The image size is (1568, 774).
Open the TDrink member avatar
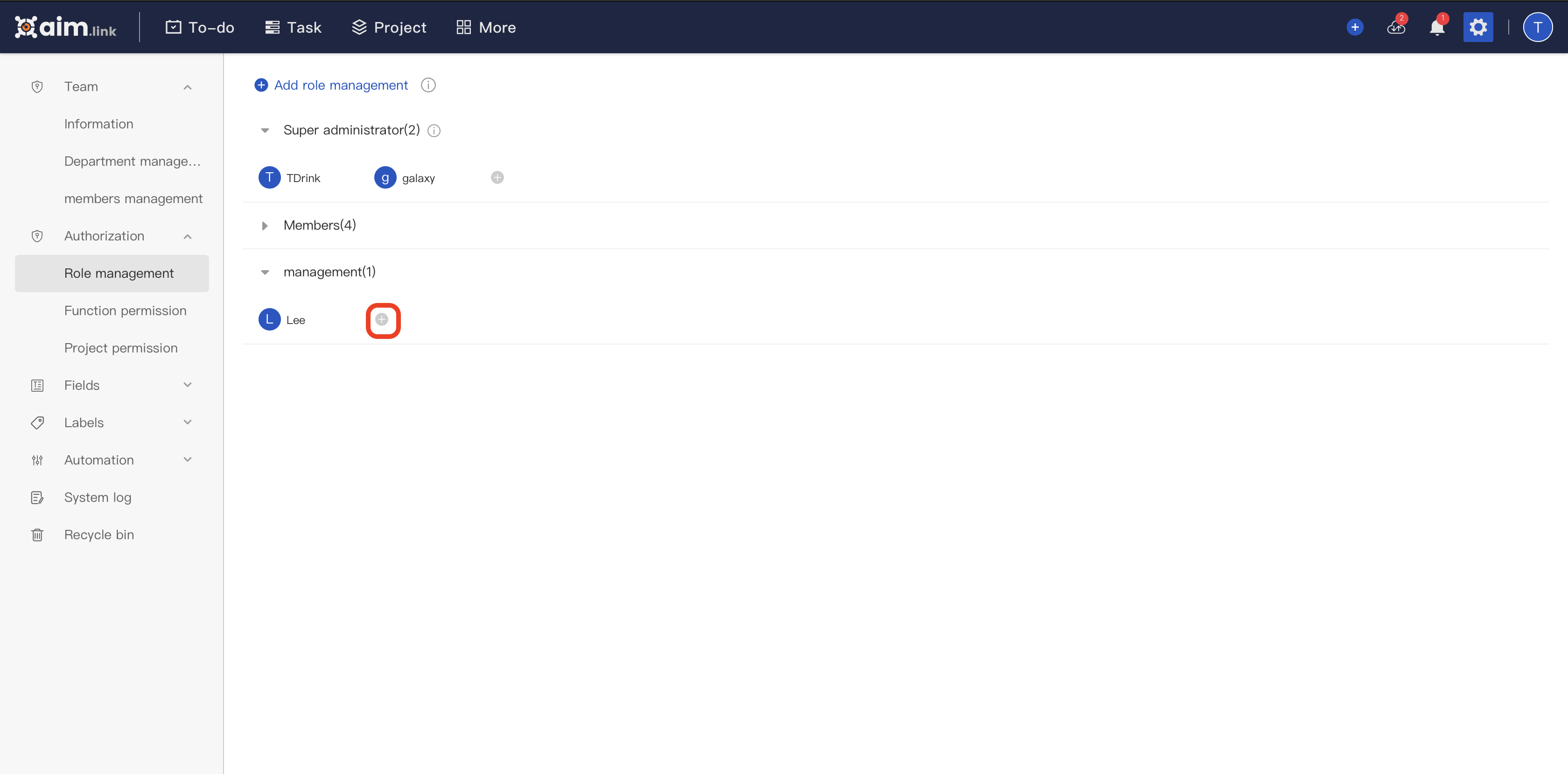(269, 177)
